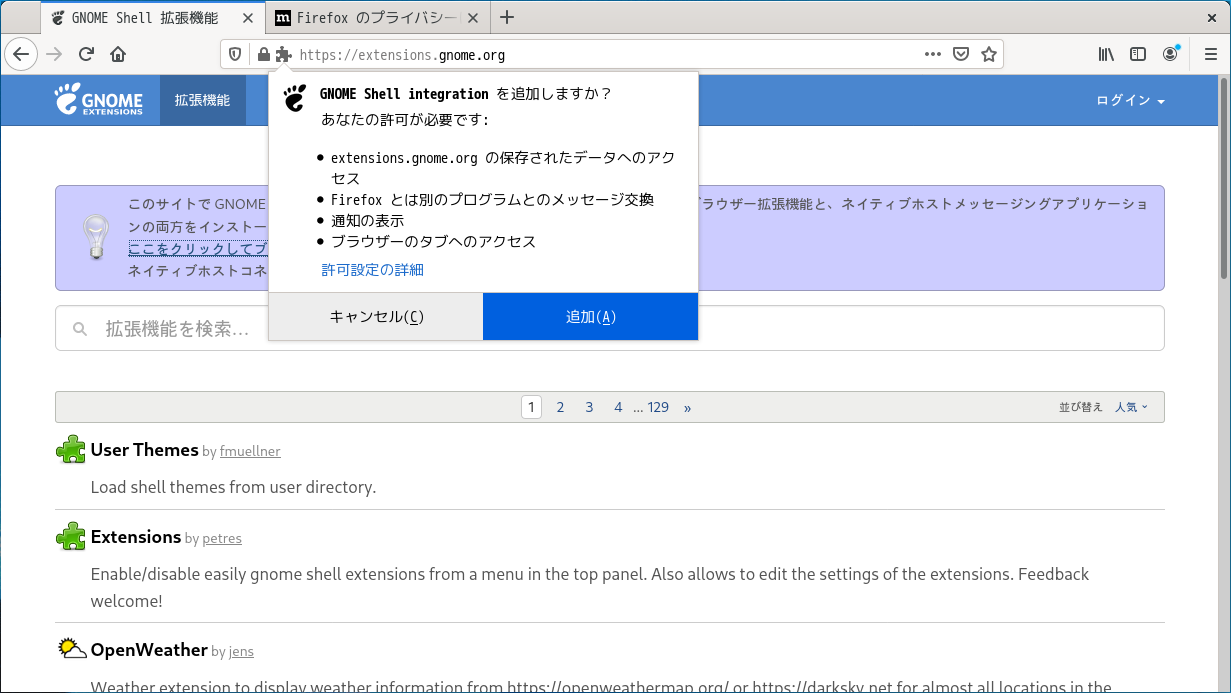Click the padlock site security icon
The width and height of the screenshot is (1231, 693).
tap(263, 55)
